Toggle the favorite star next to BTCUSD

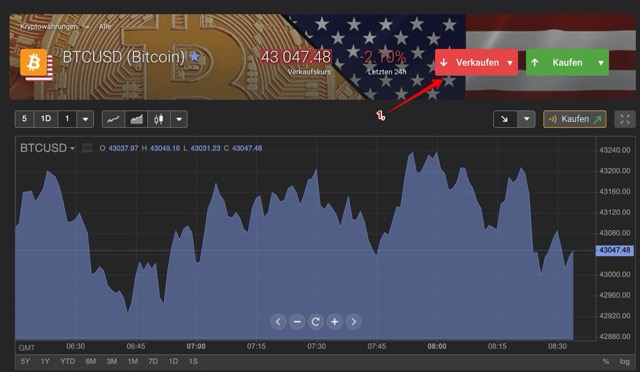tap(195, 56)
